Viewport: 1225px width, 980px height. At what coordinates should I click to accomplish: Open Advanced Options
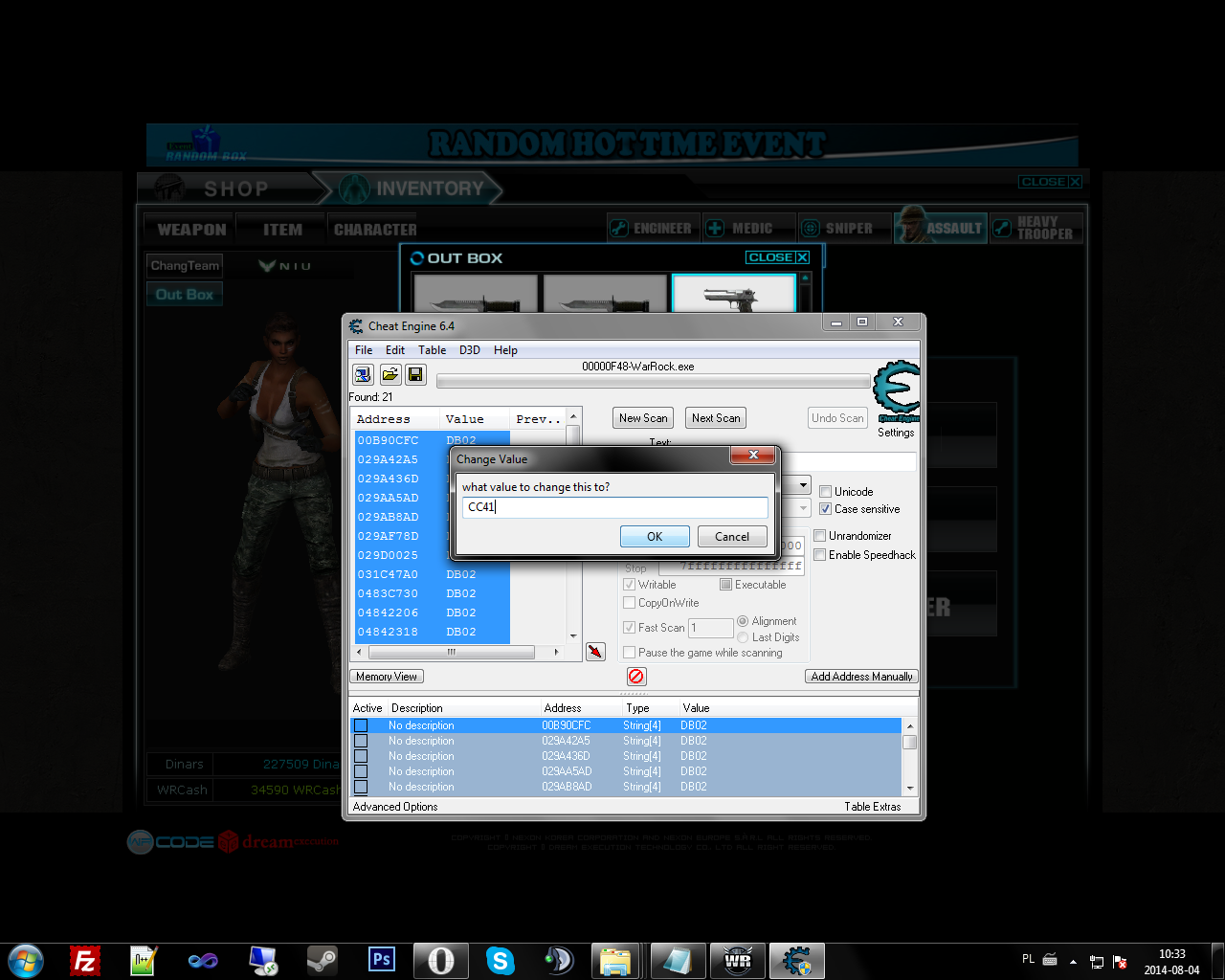395,807
